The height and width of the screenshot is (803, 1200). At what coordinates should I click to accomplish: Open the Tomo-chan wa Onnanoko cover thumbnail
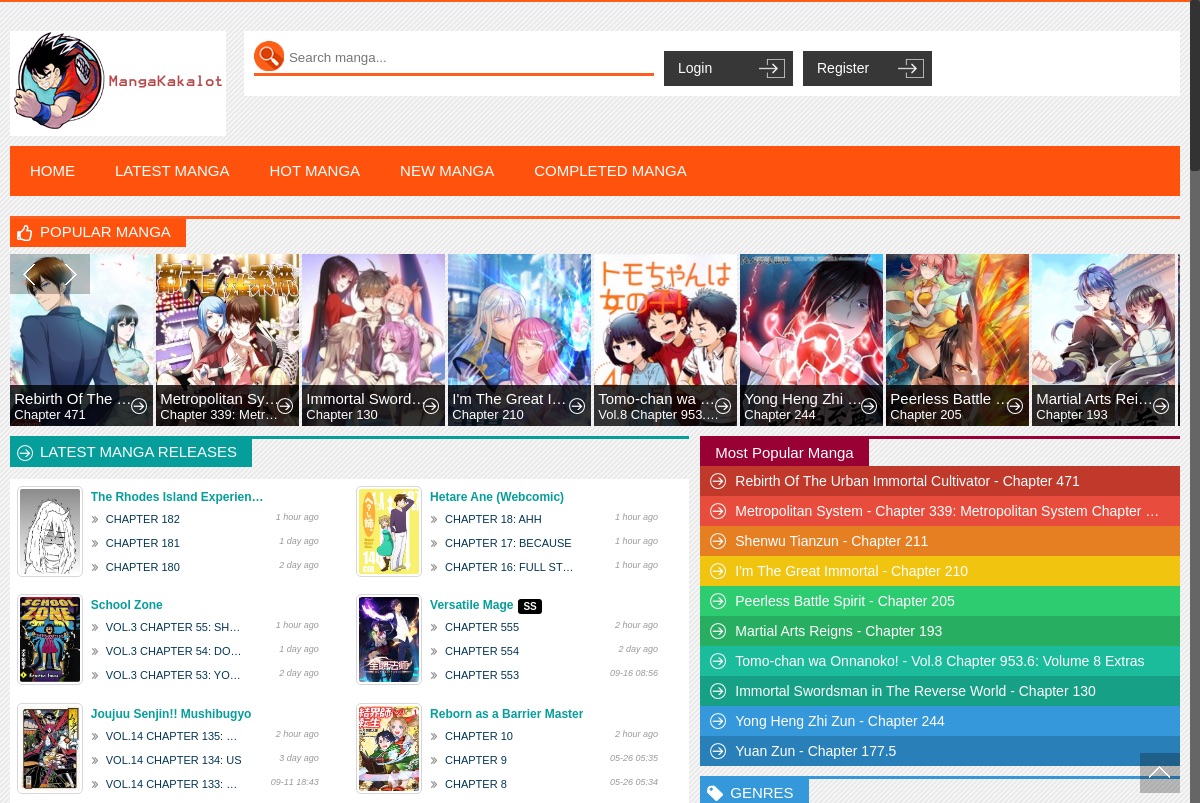pyautogui.click(x=666, y=340)
